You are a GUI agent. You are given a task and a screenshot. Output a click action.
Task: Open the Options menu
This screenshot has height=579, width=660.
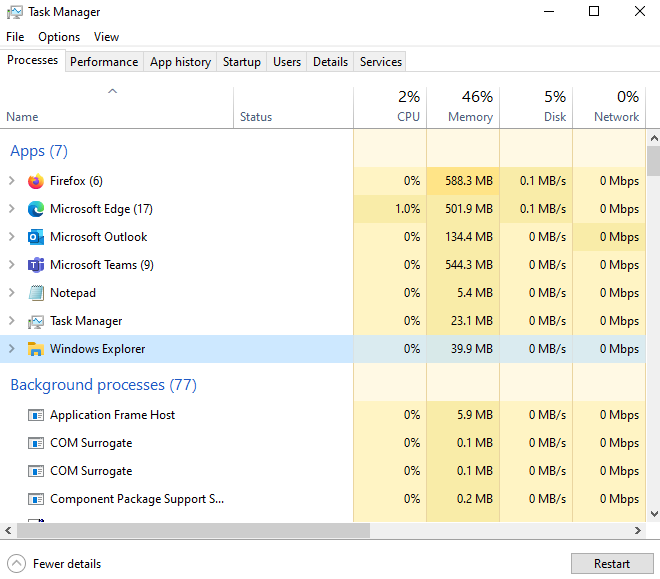click(59, 37)
